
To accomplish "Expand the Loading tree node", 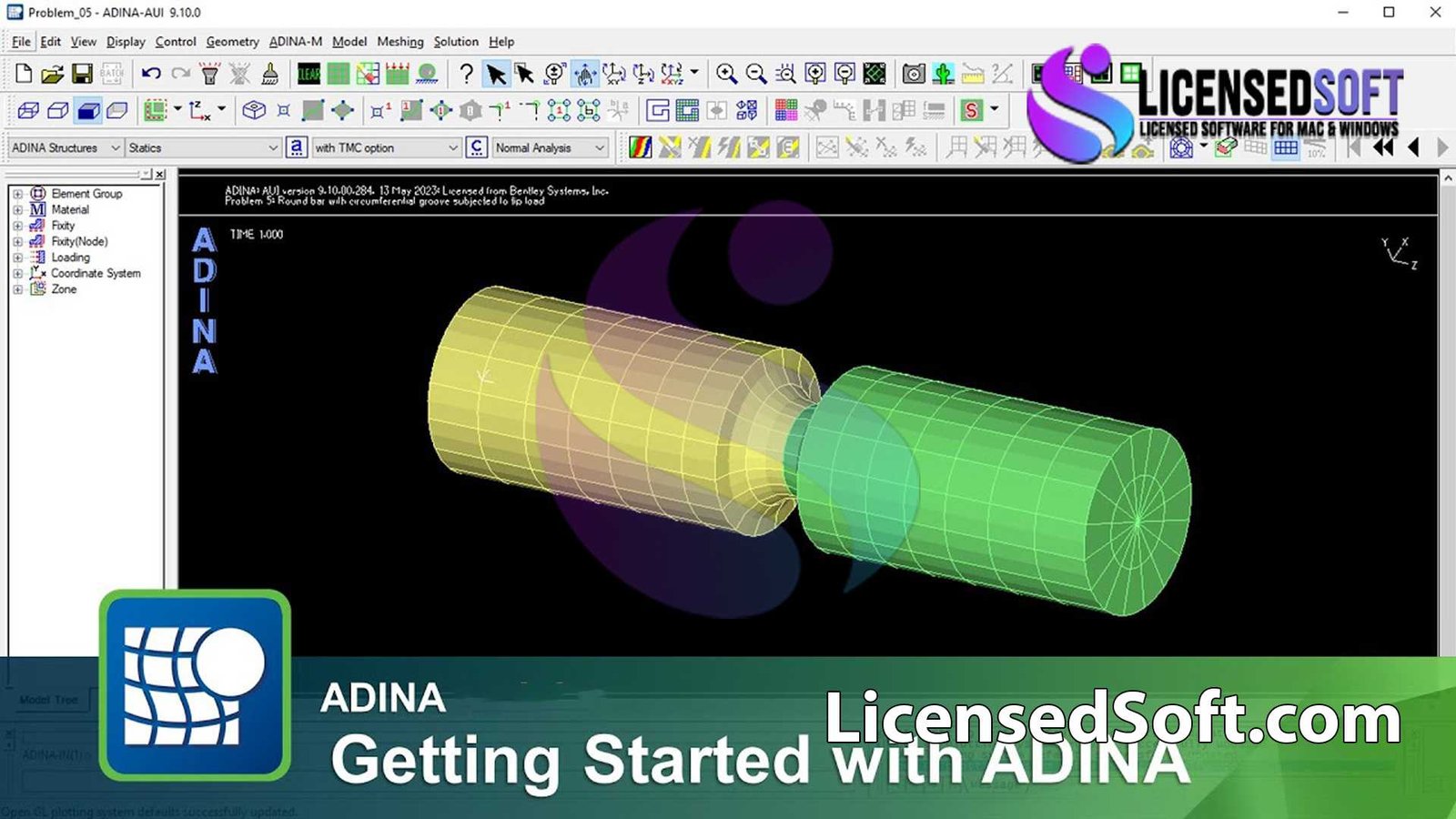I will pos(17,258).
